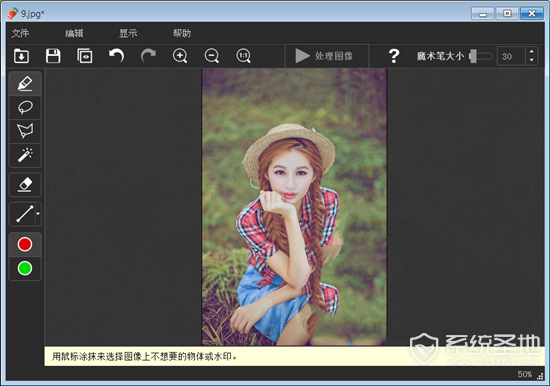Image resolution: width=550 pixels, height=386 pixels.
Task: Decrease brush size with down stepper arrow
Action: 531,61
